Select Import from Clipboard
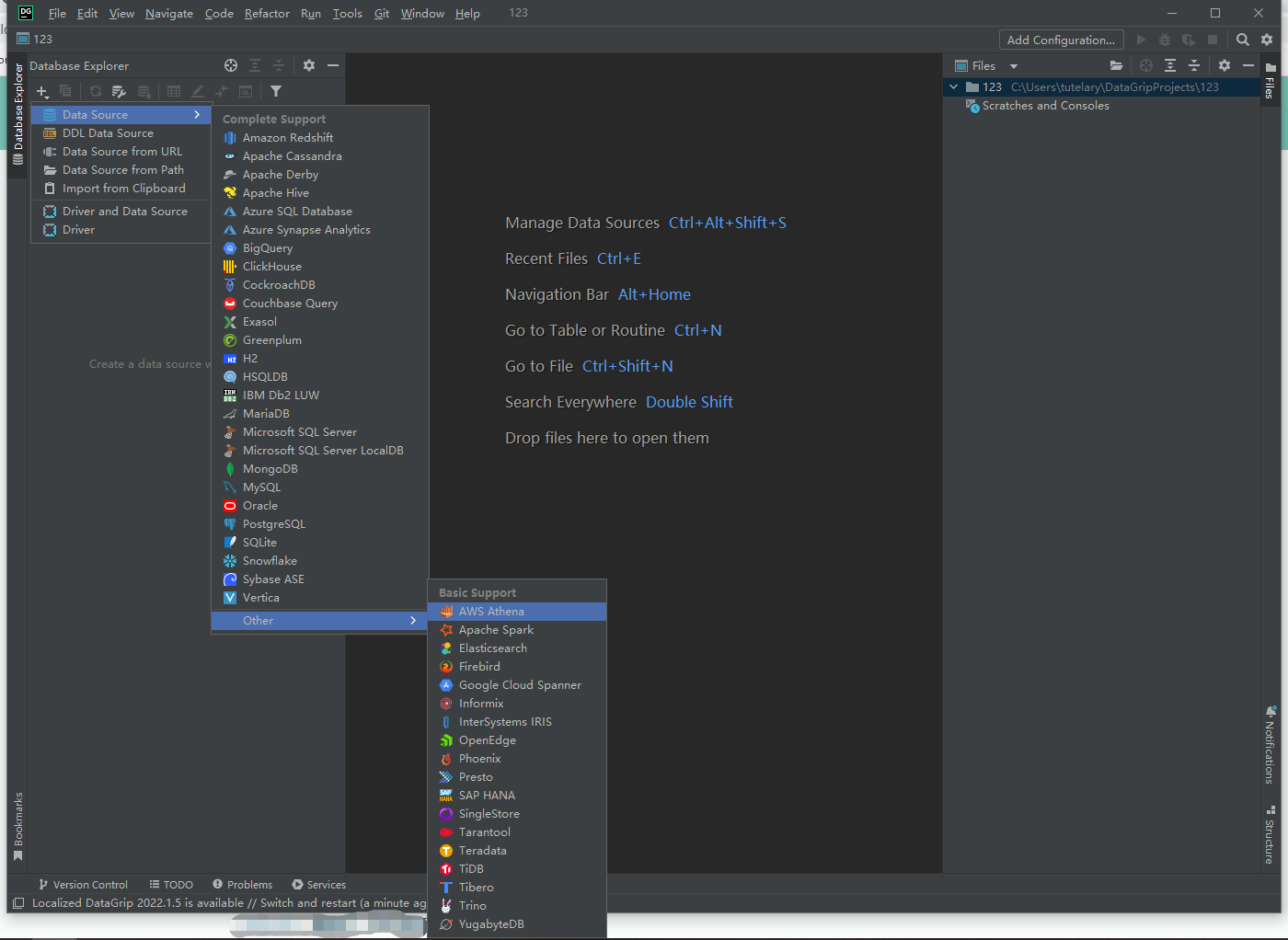Screen dimensions: 1288x940 (x=121, y=189)
